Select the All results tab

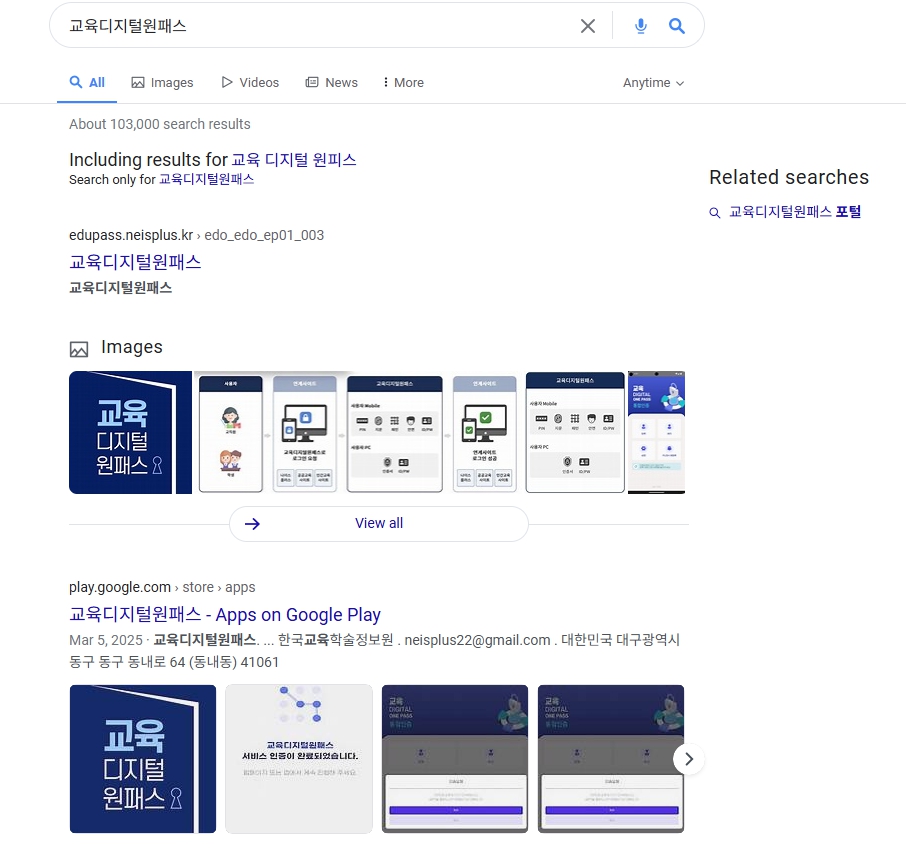pos(87,83)
